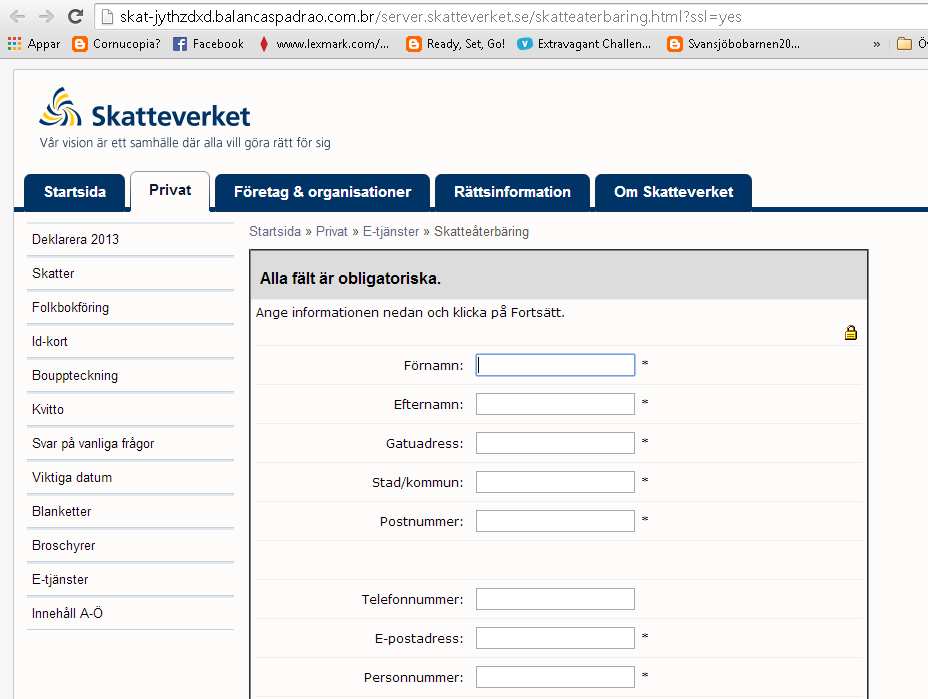The image size is (928, 699).
Task: Open Företag & organisationer tab
Action: tap(322, 192)
